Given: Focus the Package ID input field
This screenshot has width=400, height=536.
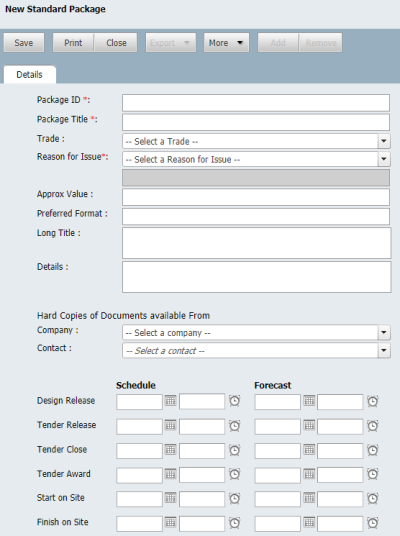Looking at the screenshot, I should coord(256,103).
